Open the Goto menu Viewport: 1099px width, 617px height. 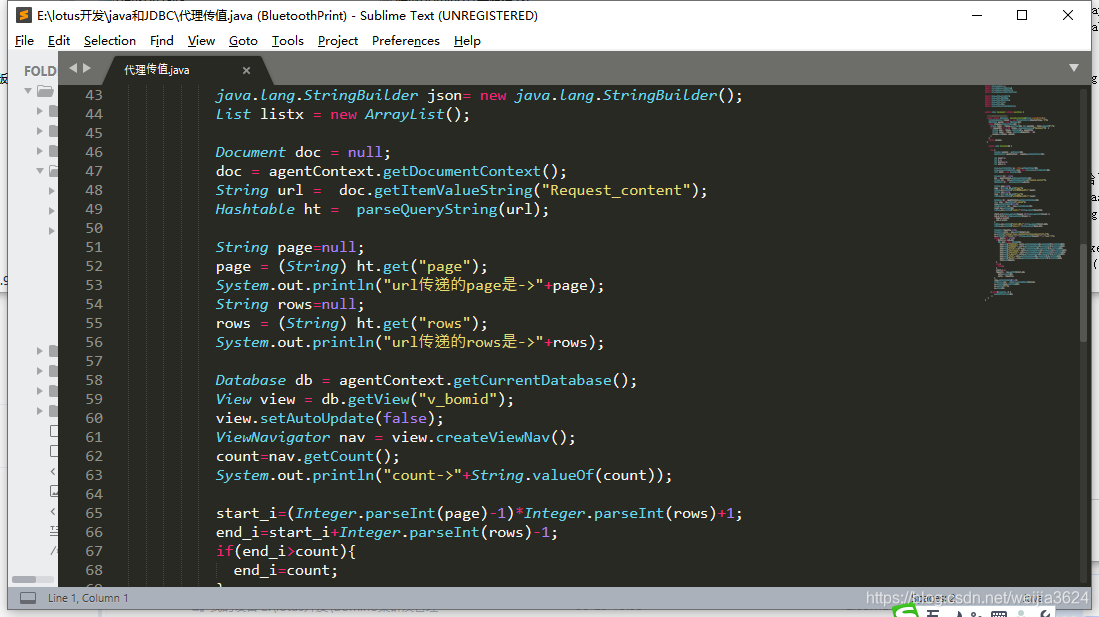coord(243,41)
